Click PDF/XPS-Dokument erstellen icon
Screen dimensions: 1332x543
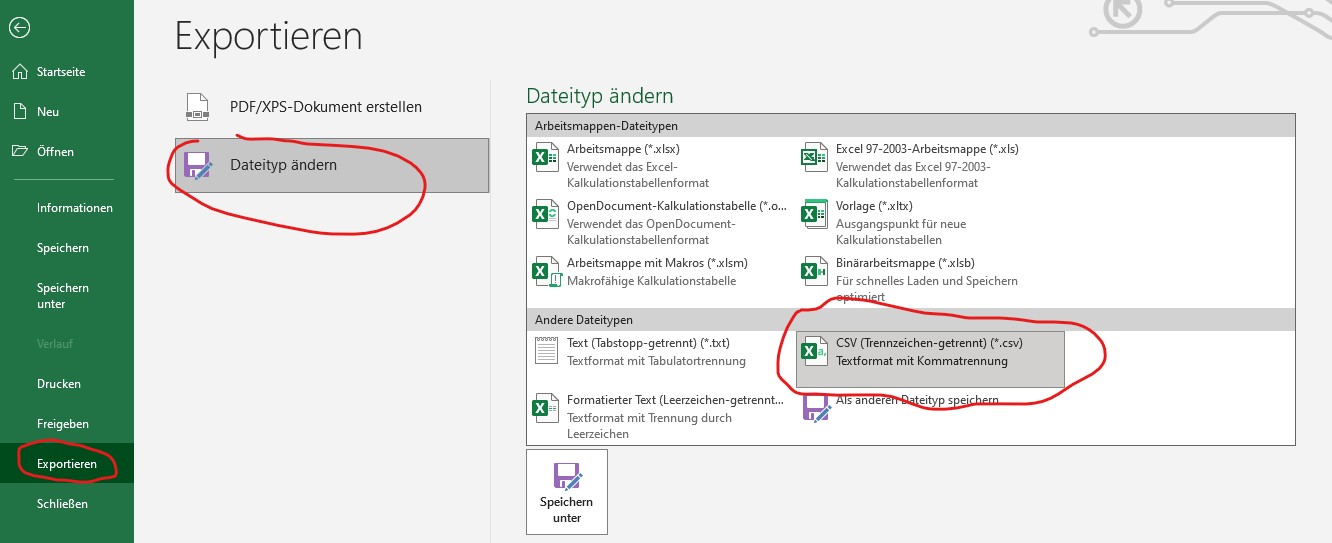point(197,107)
